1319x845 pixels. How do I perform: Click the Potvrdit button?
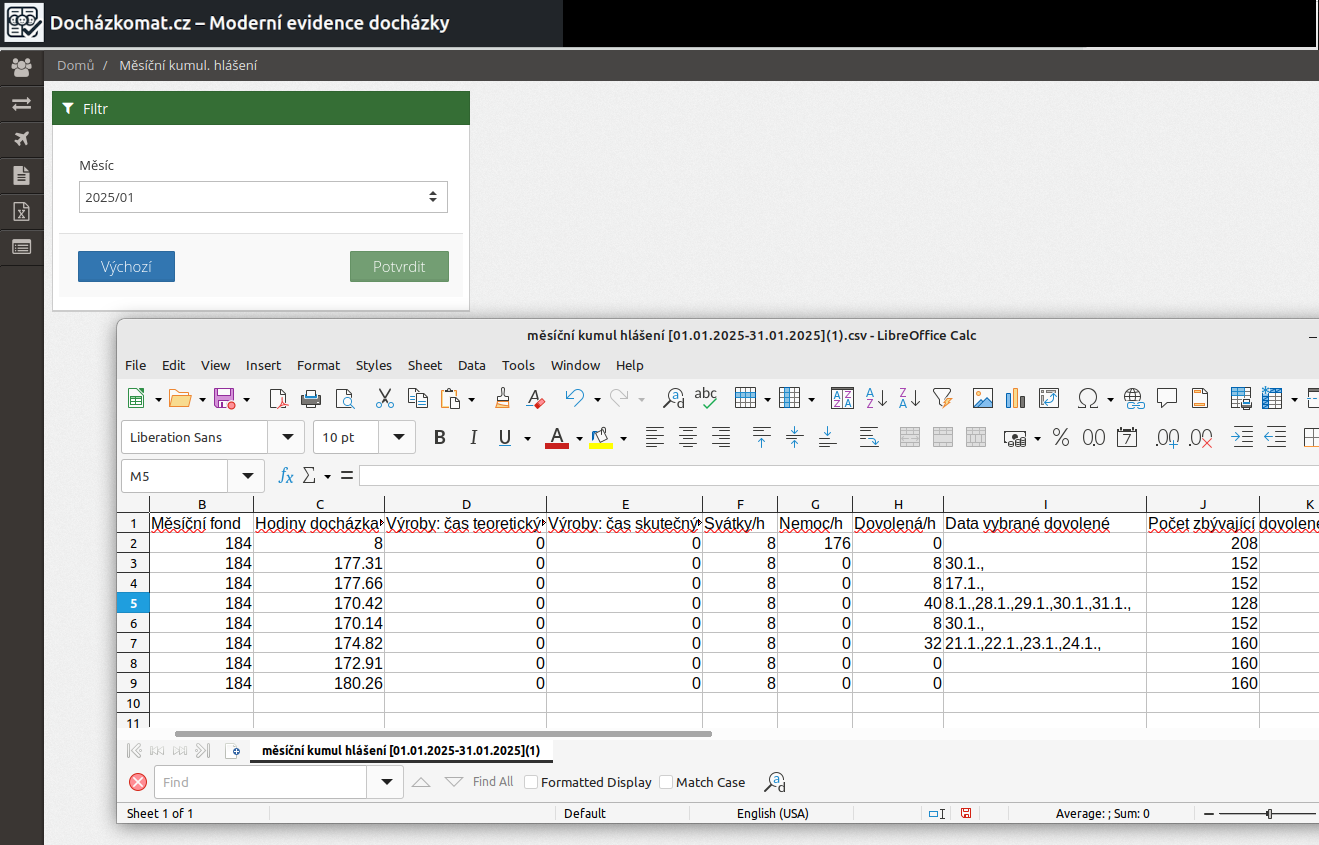(399, 266)
